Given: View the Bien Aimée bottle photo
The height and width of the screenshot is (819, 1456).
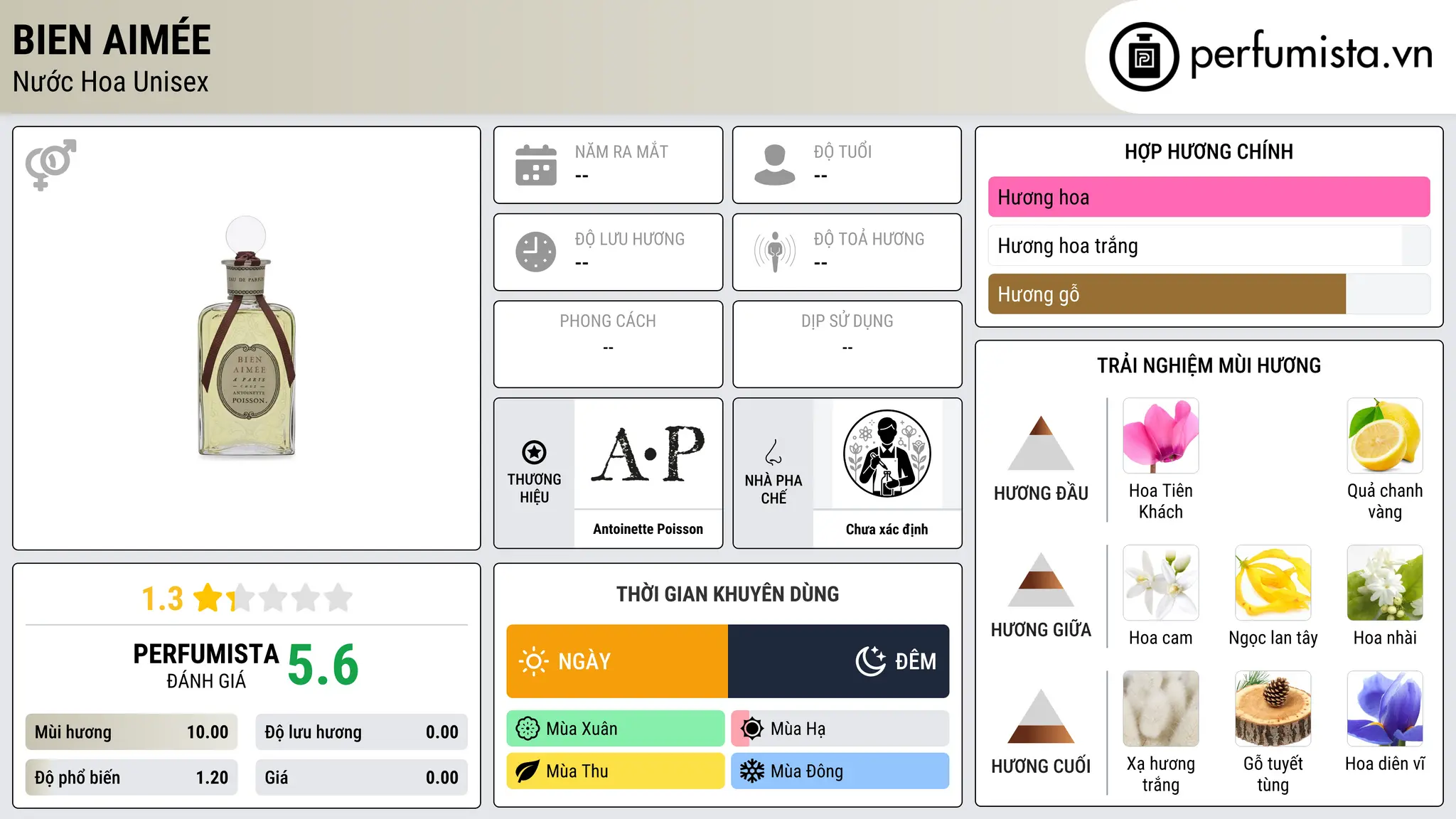Looking at the screenshot, I should tap(246, 336).
